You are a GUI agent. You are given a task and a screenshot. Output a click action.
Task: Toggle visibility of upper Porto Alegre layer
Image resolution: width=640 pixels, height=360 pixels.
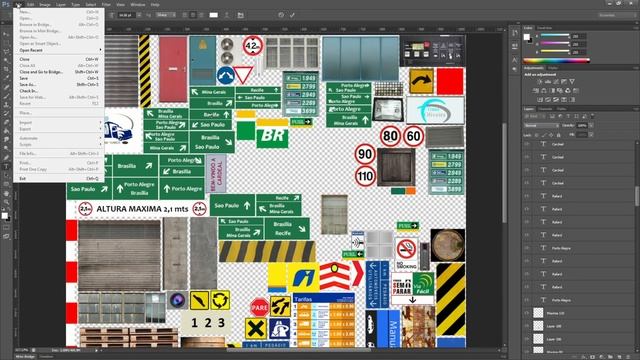(527, 248)
